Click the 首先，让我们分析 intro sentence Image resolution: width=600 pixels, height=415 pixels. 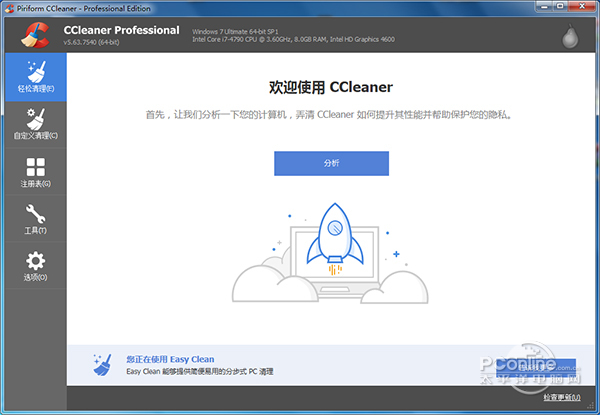click(x=329, y=114)
